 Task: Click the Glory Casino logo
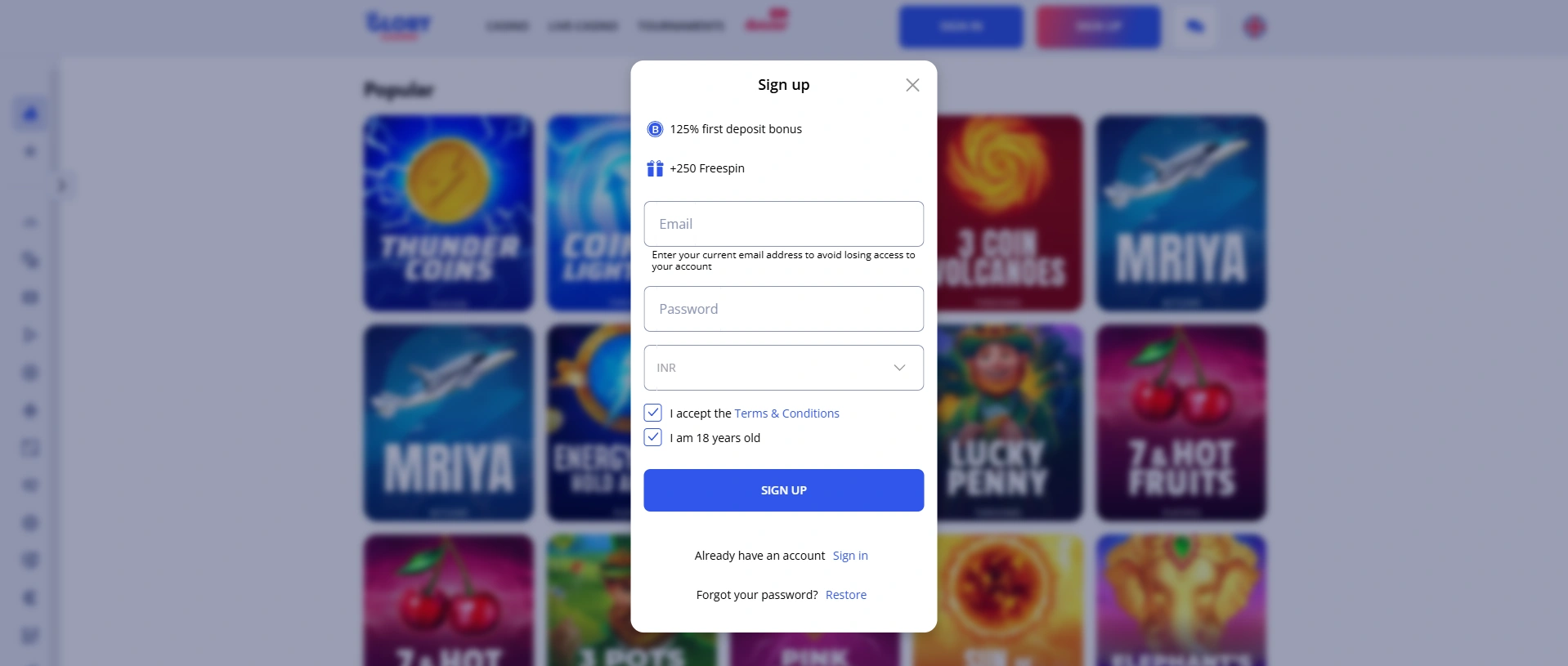pyautogui.click(x=398, y=25)
